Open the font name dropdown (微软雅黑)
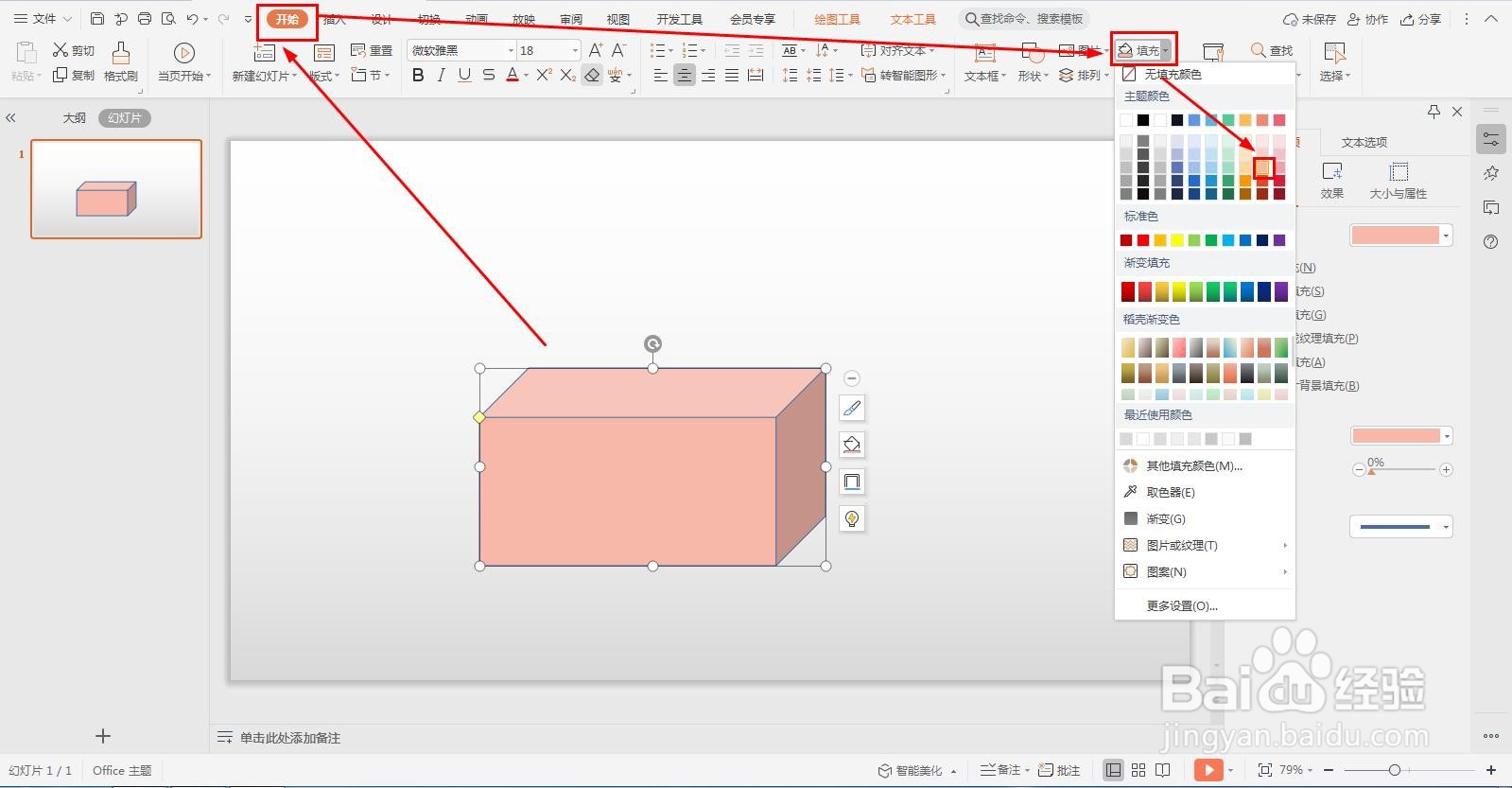This screenshot has height=788, width=1512. pos(511,50)
